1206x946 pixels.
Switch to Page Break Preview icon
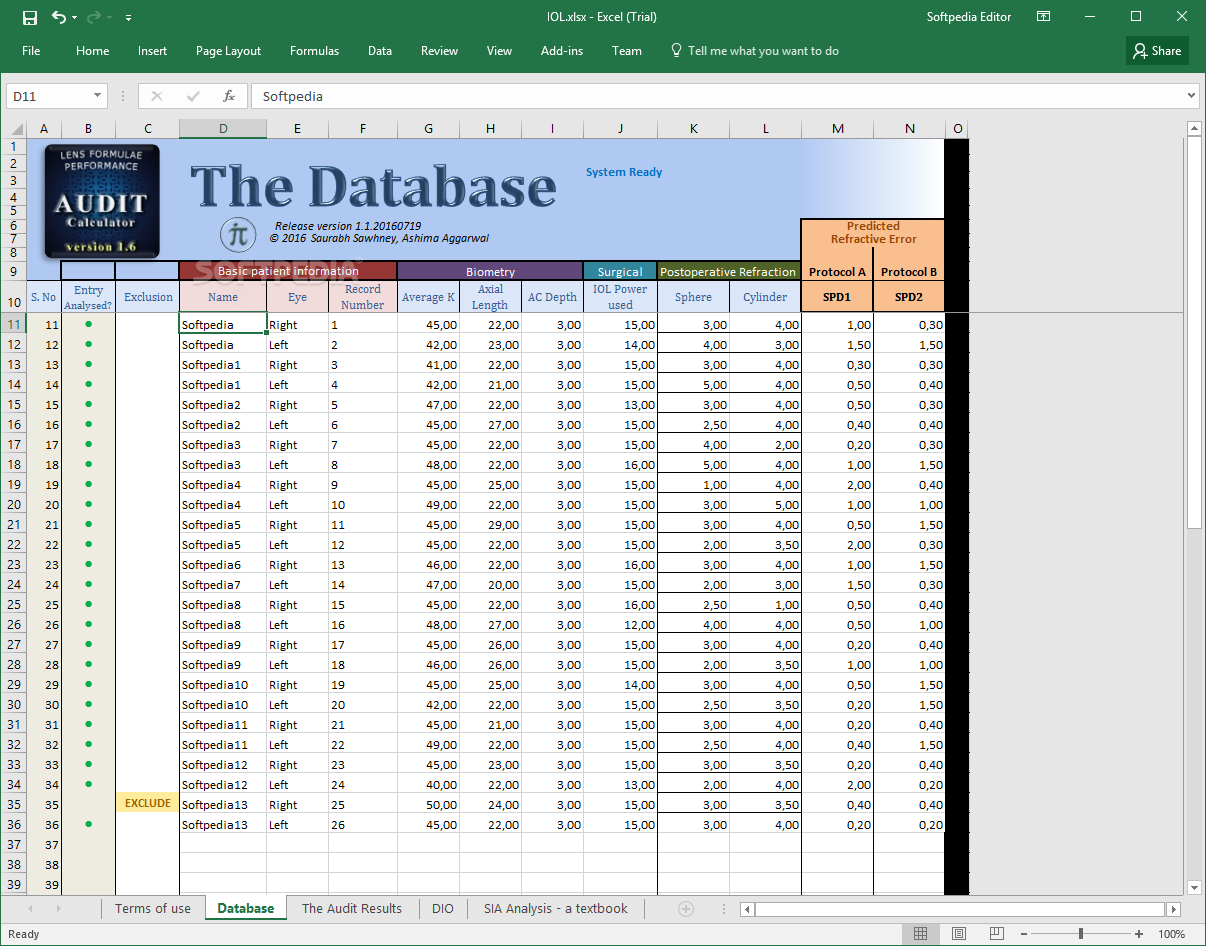(998, 934)
